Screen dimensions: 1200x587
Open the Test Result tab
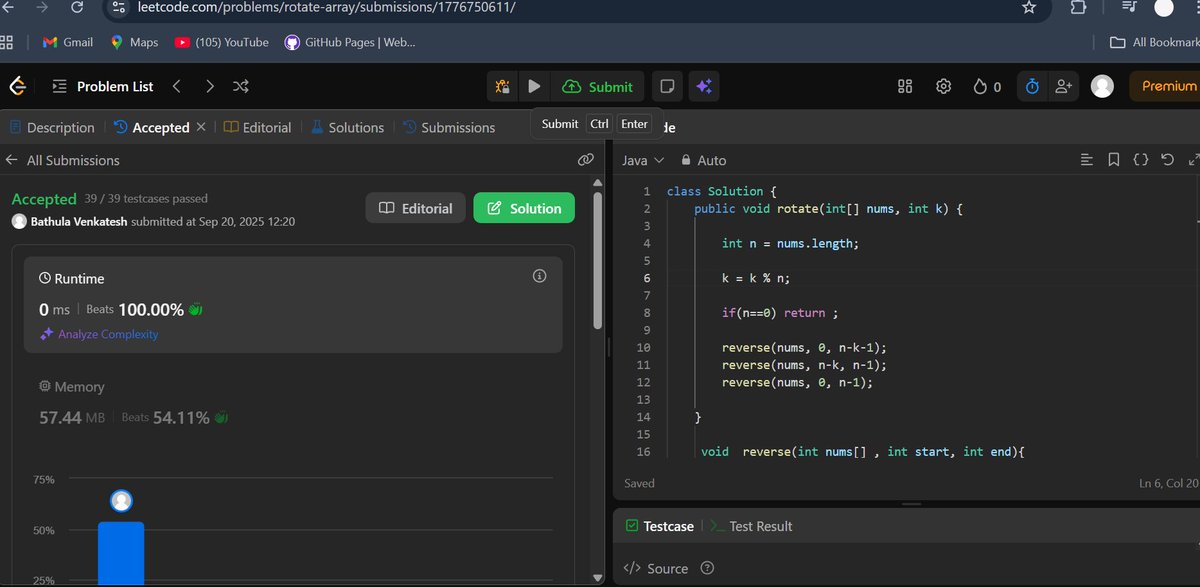click(x=751, y=526)
